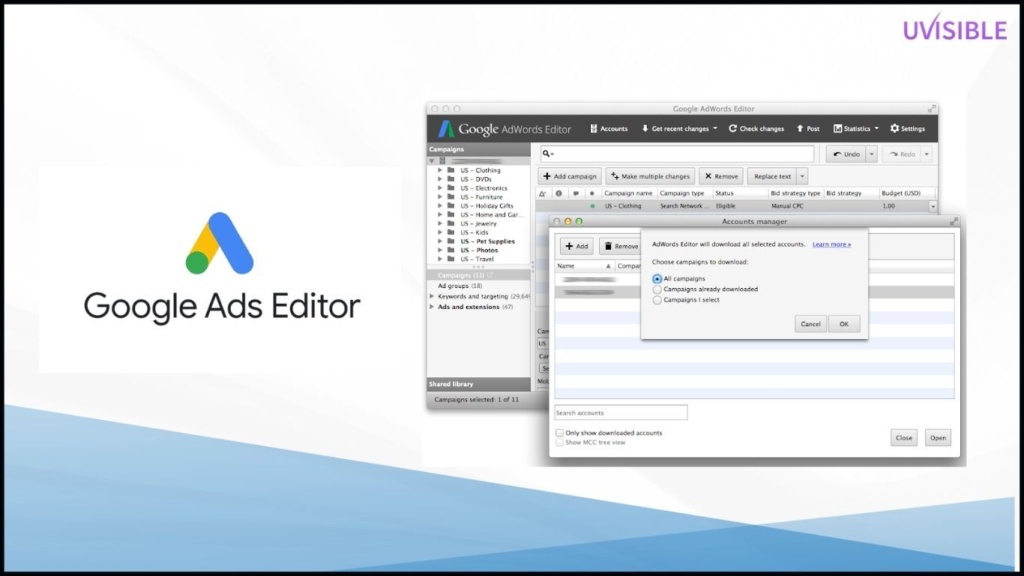The height and width of the screenshot is (576, 1024).
Task: Choose Campaigns already downloaded option
Action: tap(657, 289)
